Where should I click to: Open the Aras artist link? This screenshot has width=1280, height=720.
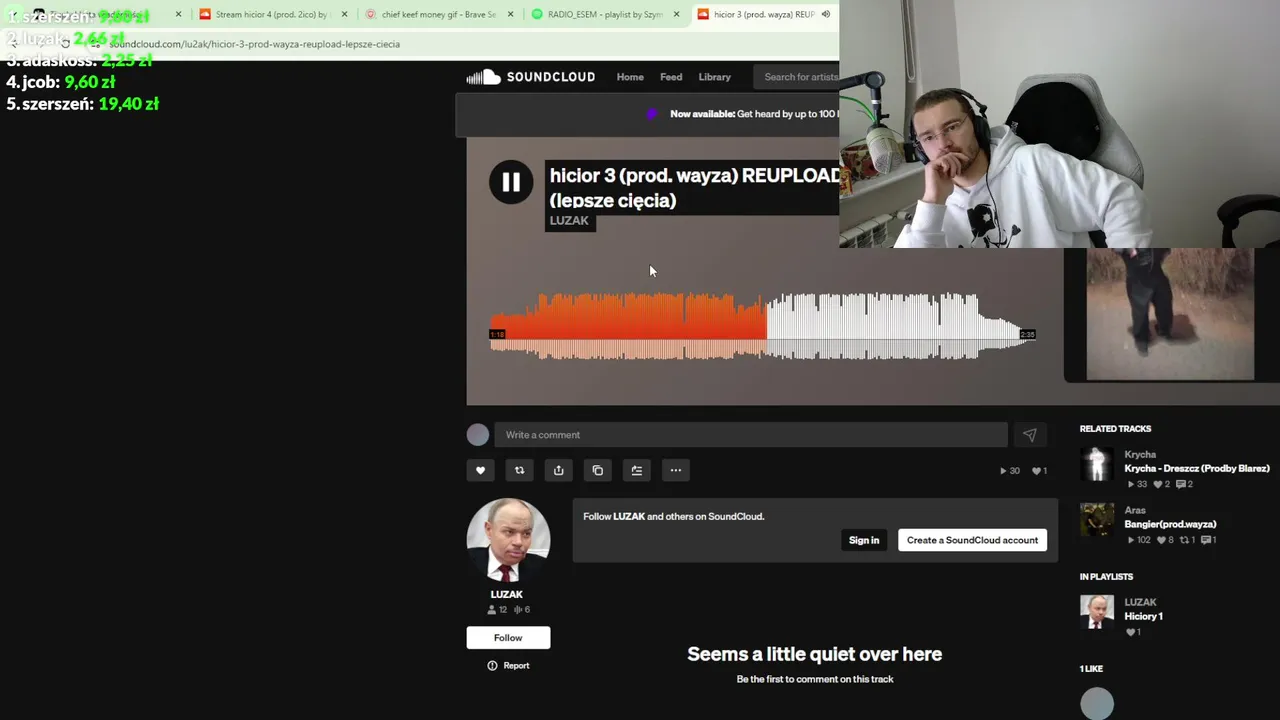point(1135,511)
